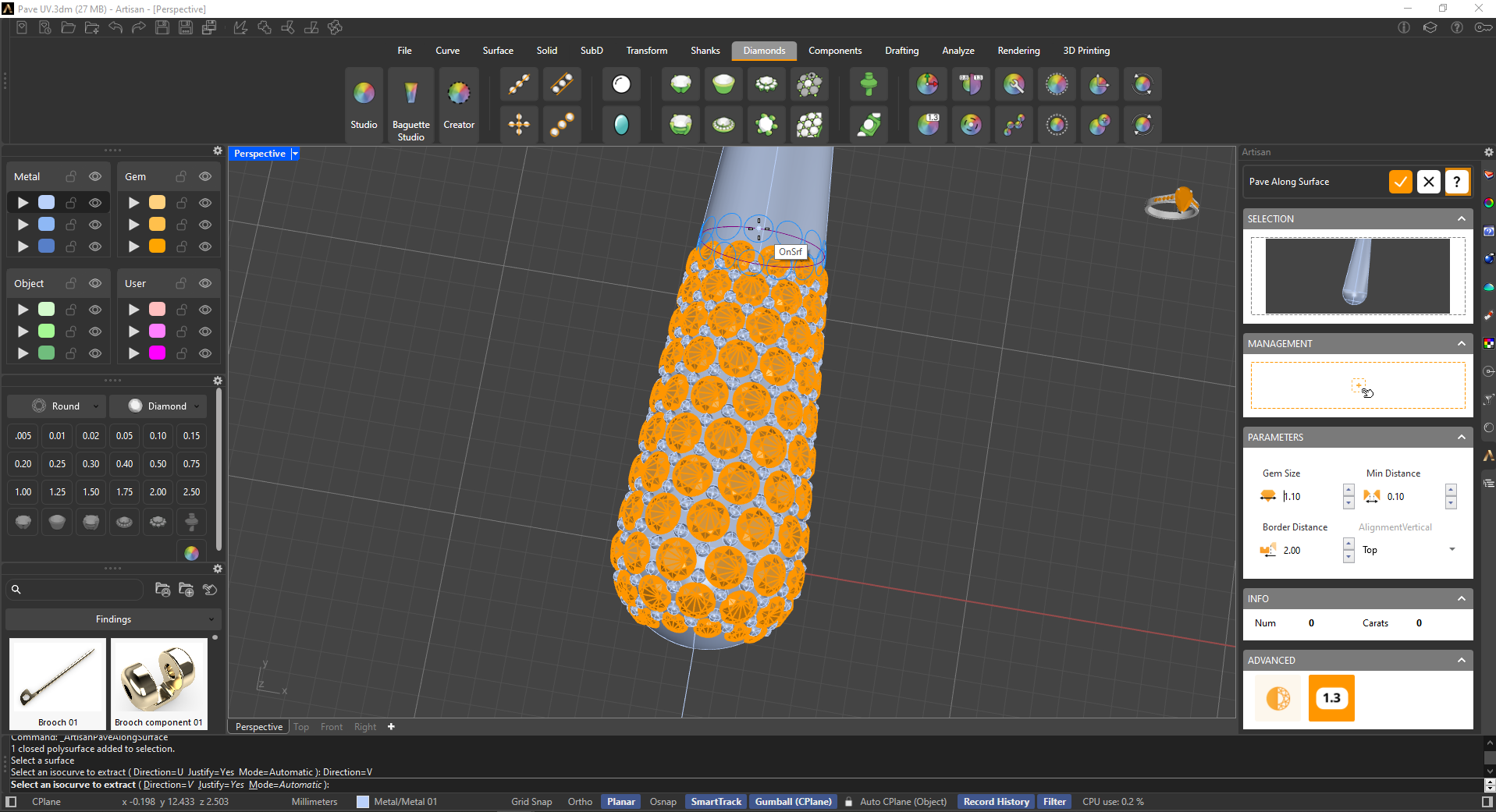Click the Filter button in status bar
The width and height of the screenshot is (1496, 812).
pos(1054,802)
